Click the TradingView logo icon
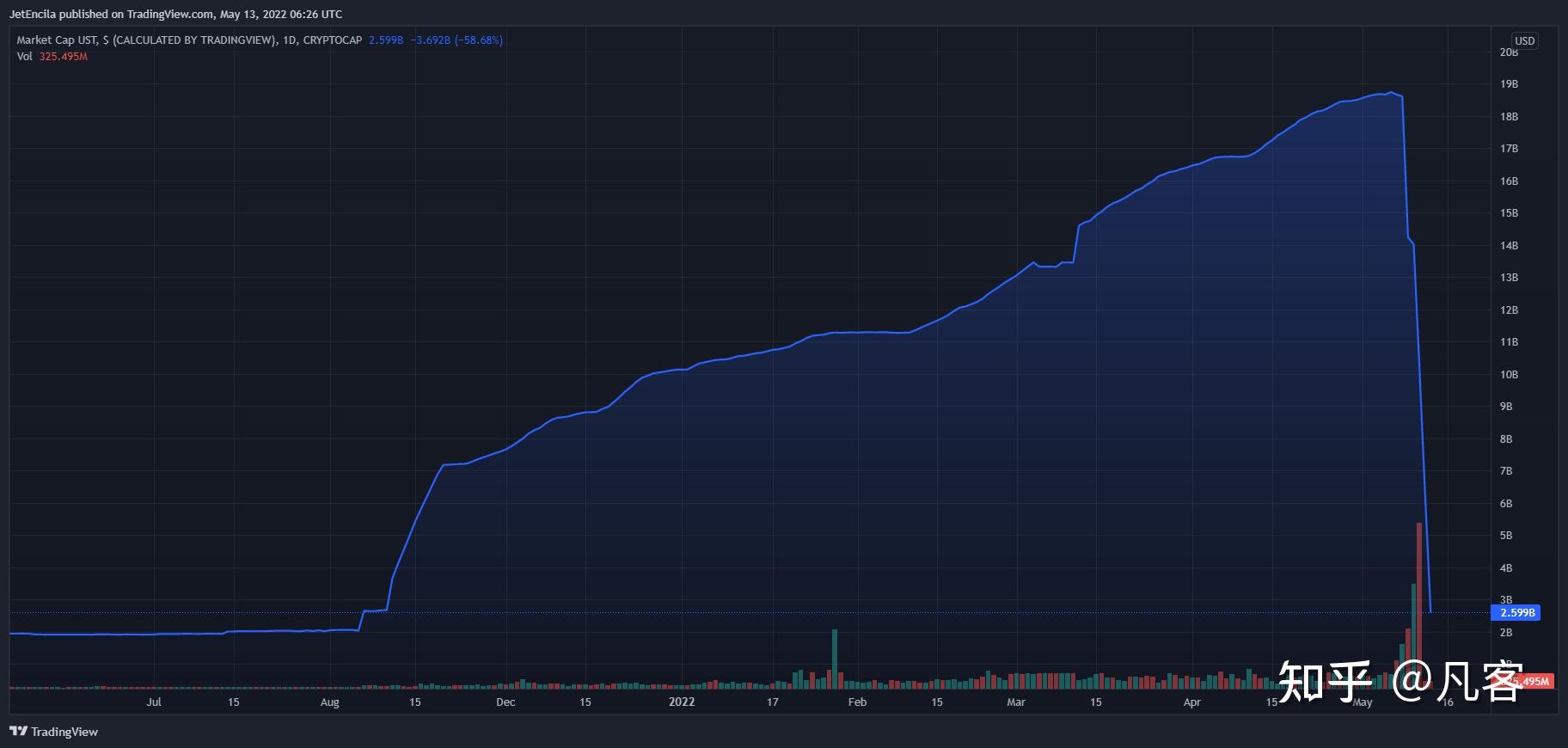The image size is (1568, 748). 18,732
